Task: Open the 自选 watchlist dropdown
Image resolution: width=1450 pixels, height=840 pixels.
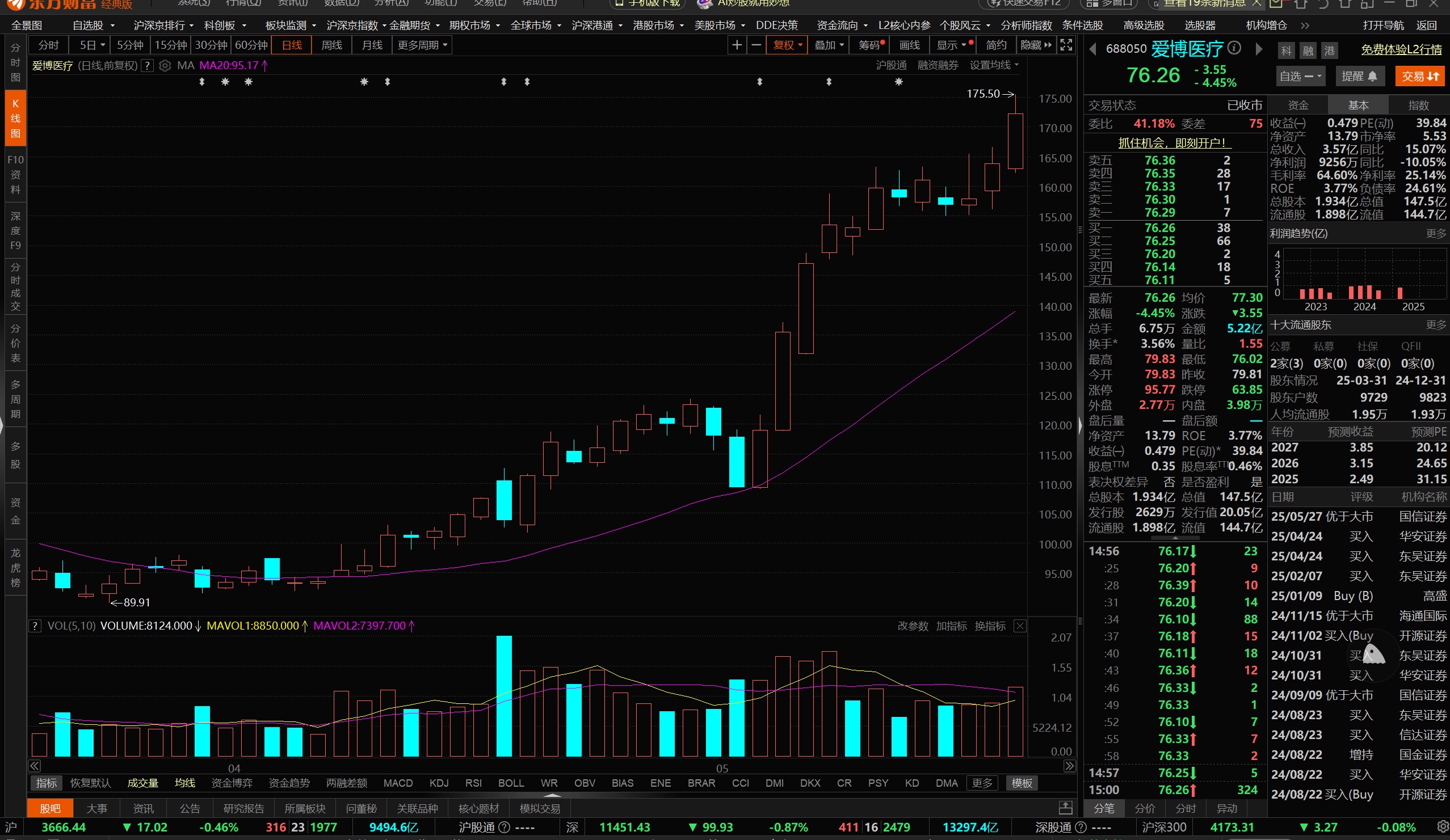Action: point(1300,77)
